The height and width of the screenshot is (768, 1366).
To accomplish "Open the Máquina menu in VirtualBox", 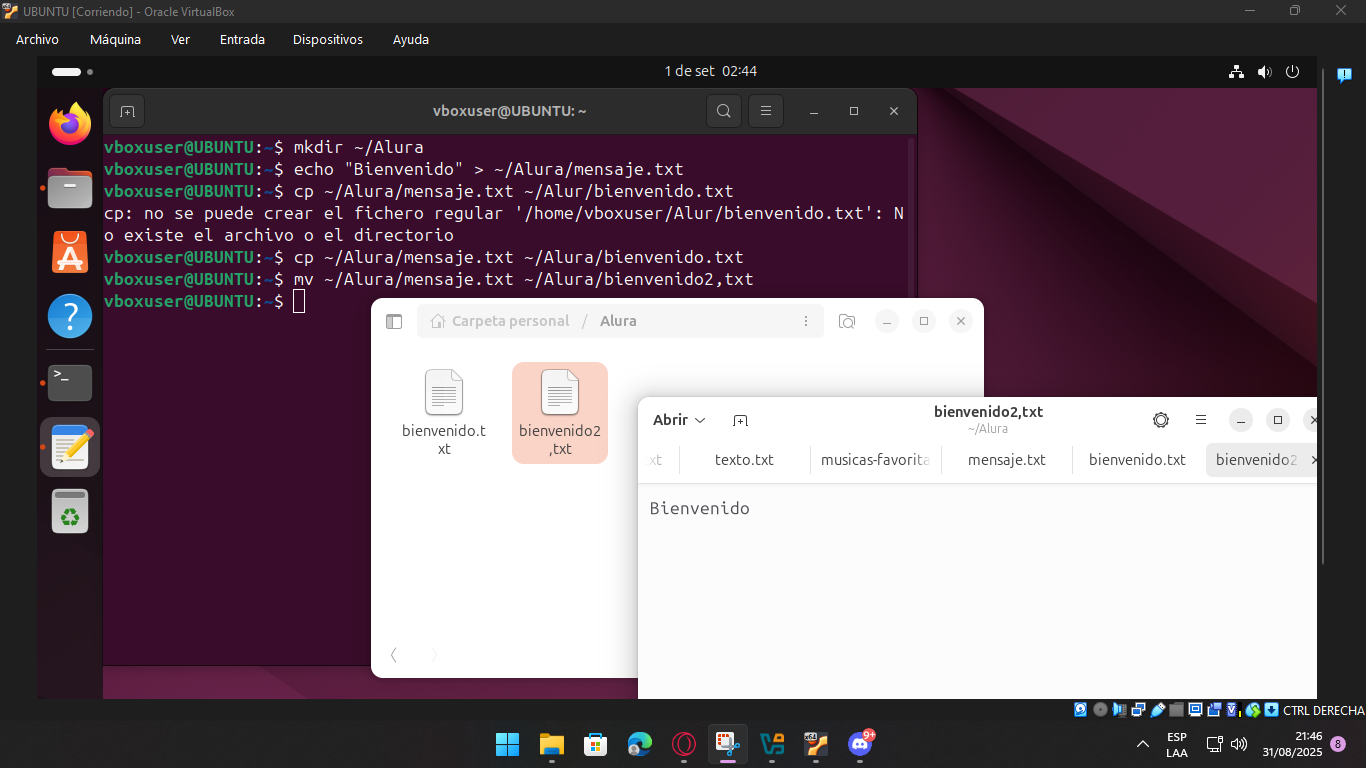I will (x=115, y=39).
